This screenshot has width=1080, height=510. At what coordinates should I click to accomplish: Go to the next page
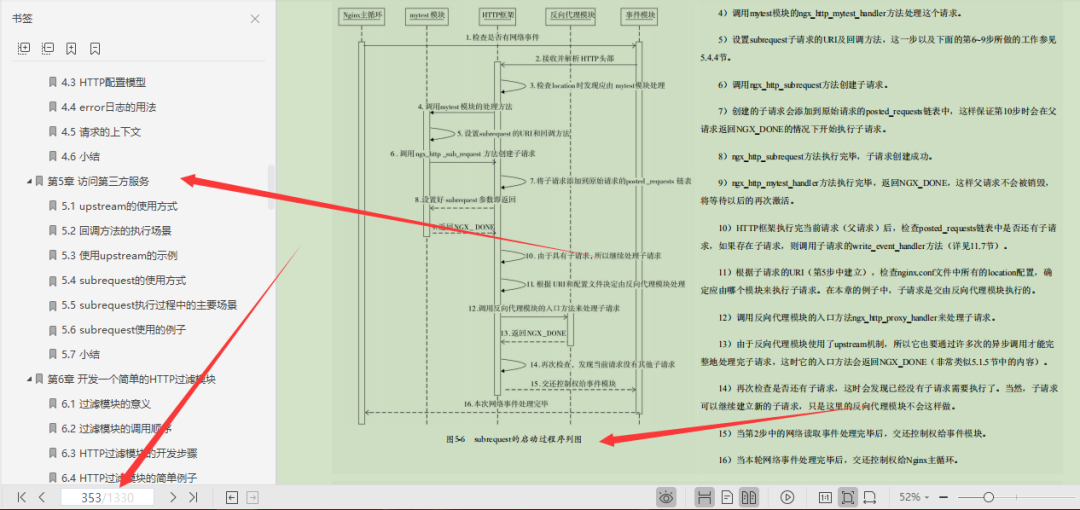pos(173,497)
